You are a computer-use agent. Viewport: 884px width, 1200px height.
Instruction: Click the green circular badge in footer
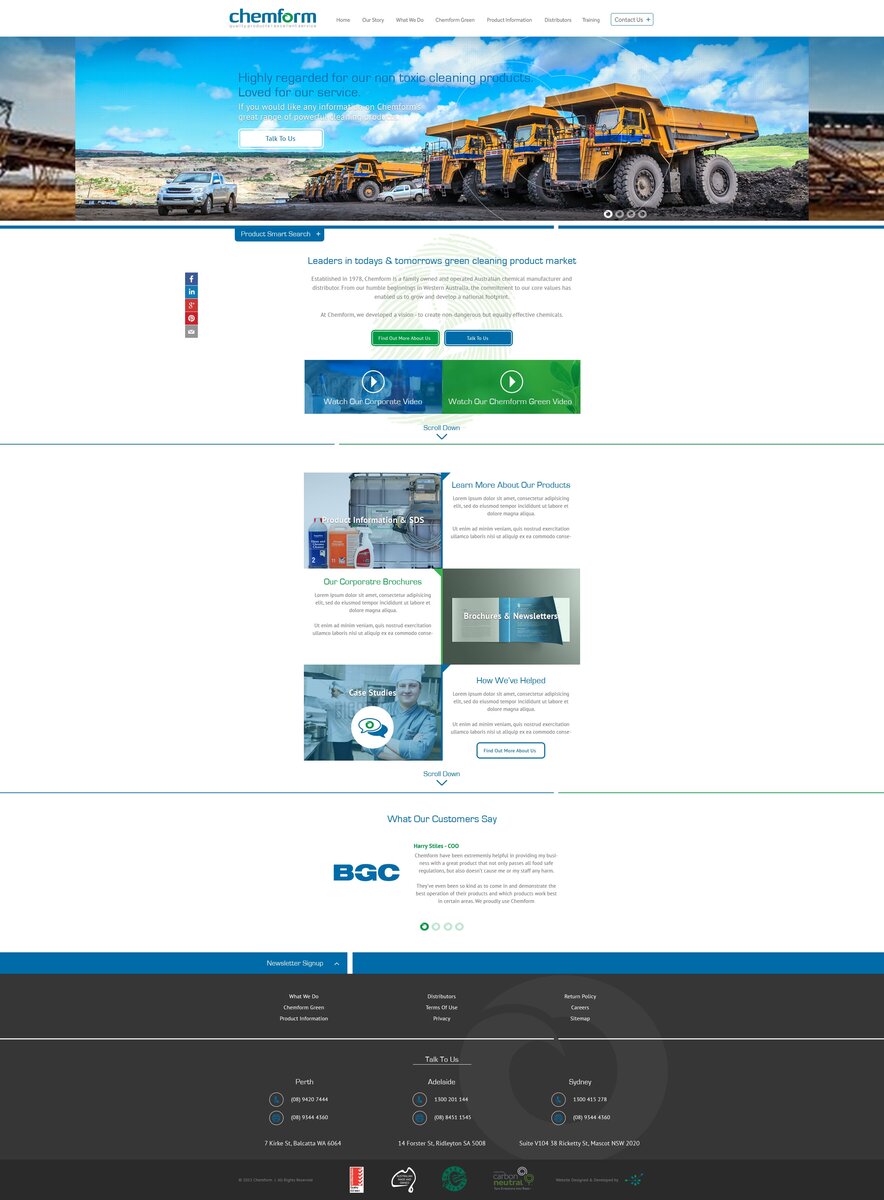454,1179
